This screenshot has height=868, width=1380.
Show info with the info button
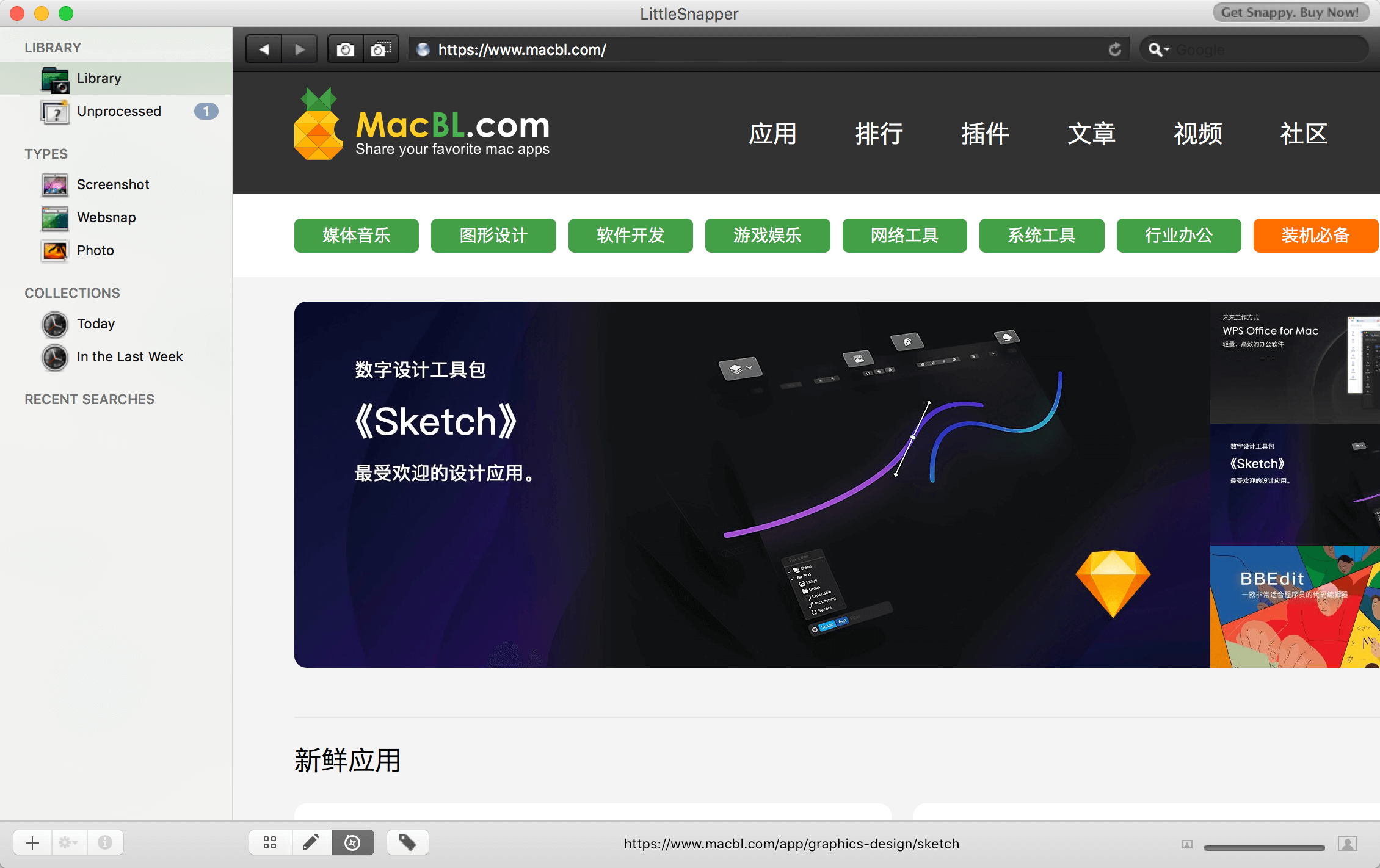[105, 843]
